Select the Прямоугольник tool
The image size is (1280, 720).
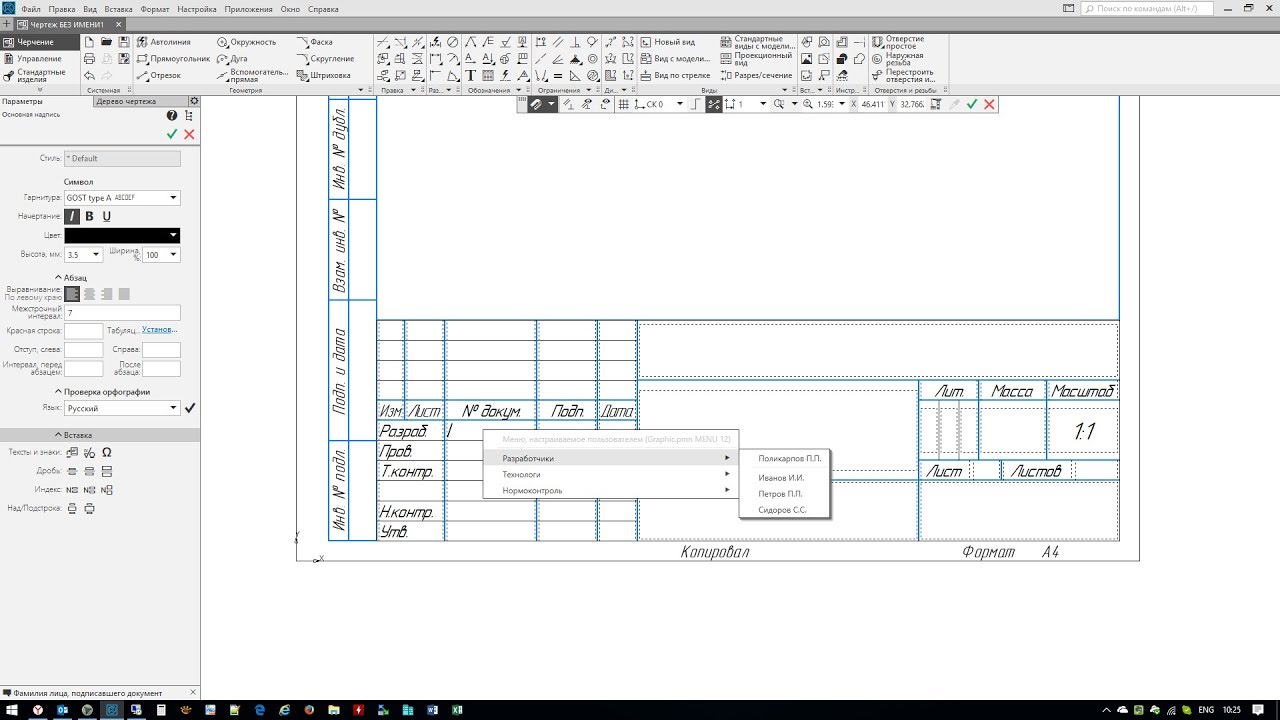[x=174, y=58]
